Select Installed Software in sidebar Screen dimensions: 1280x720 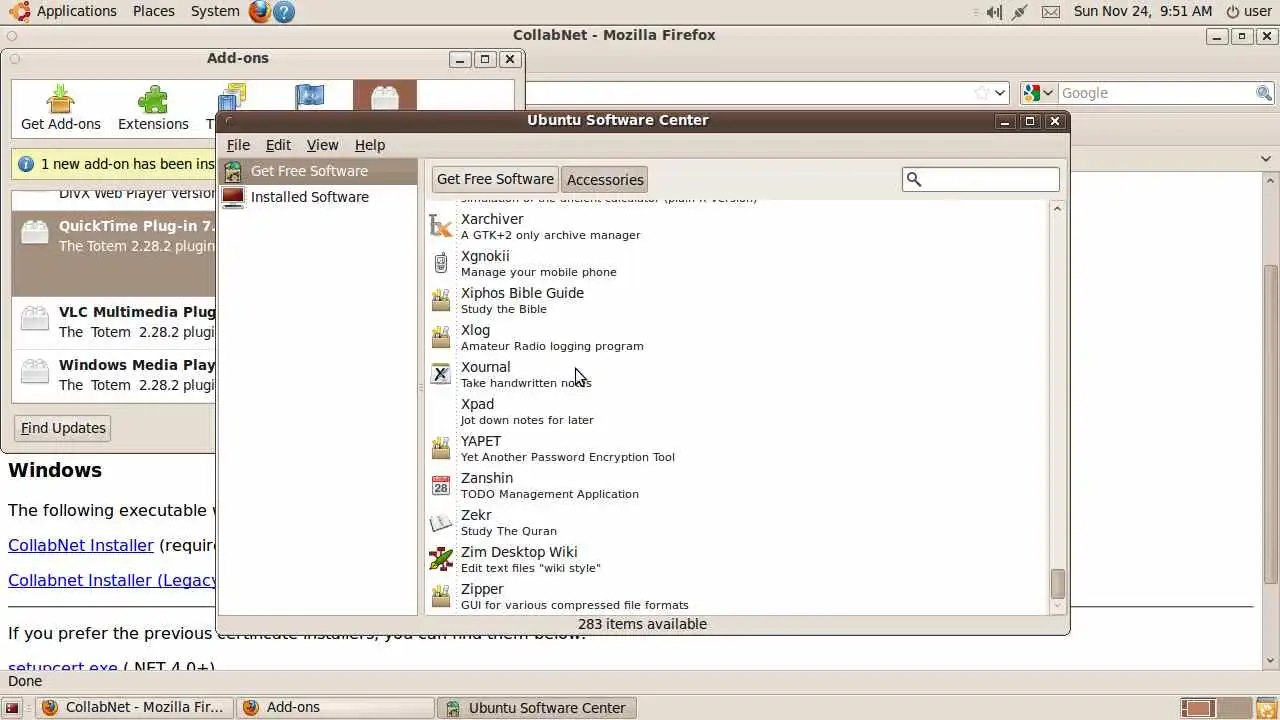[x=317, y=197]
